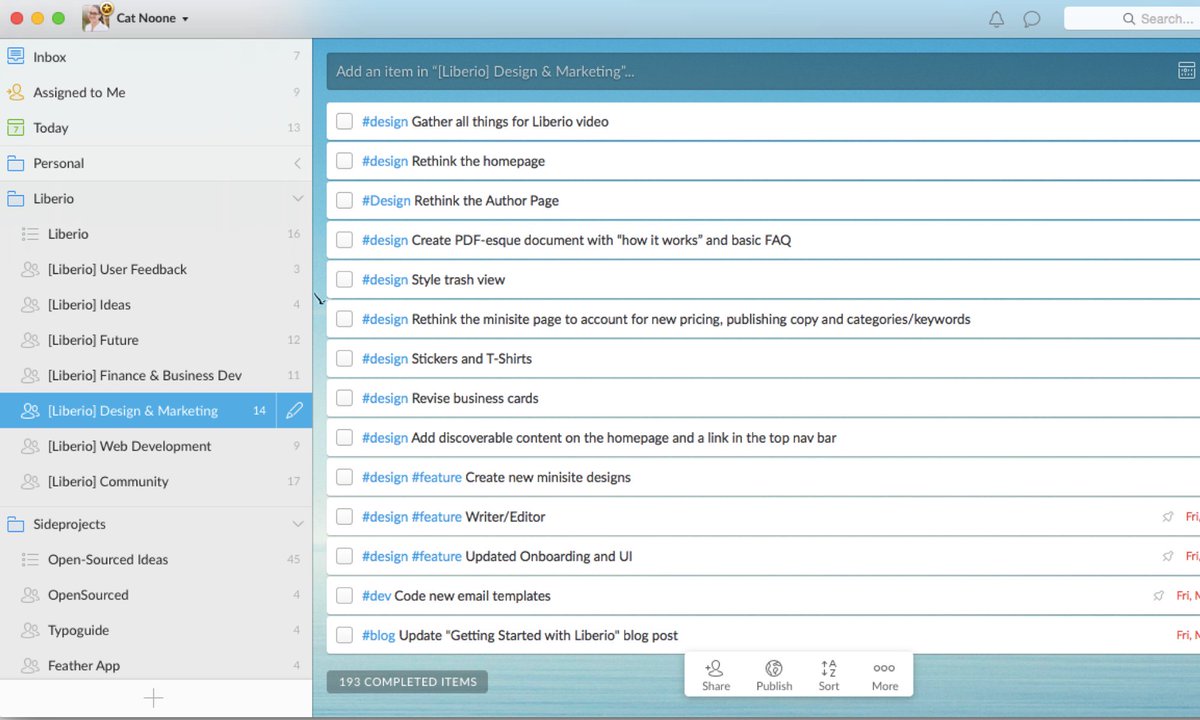Collapse the Sideprojects folder chevron
The image size is (1200, 720).
coord(297,524)
